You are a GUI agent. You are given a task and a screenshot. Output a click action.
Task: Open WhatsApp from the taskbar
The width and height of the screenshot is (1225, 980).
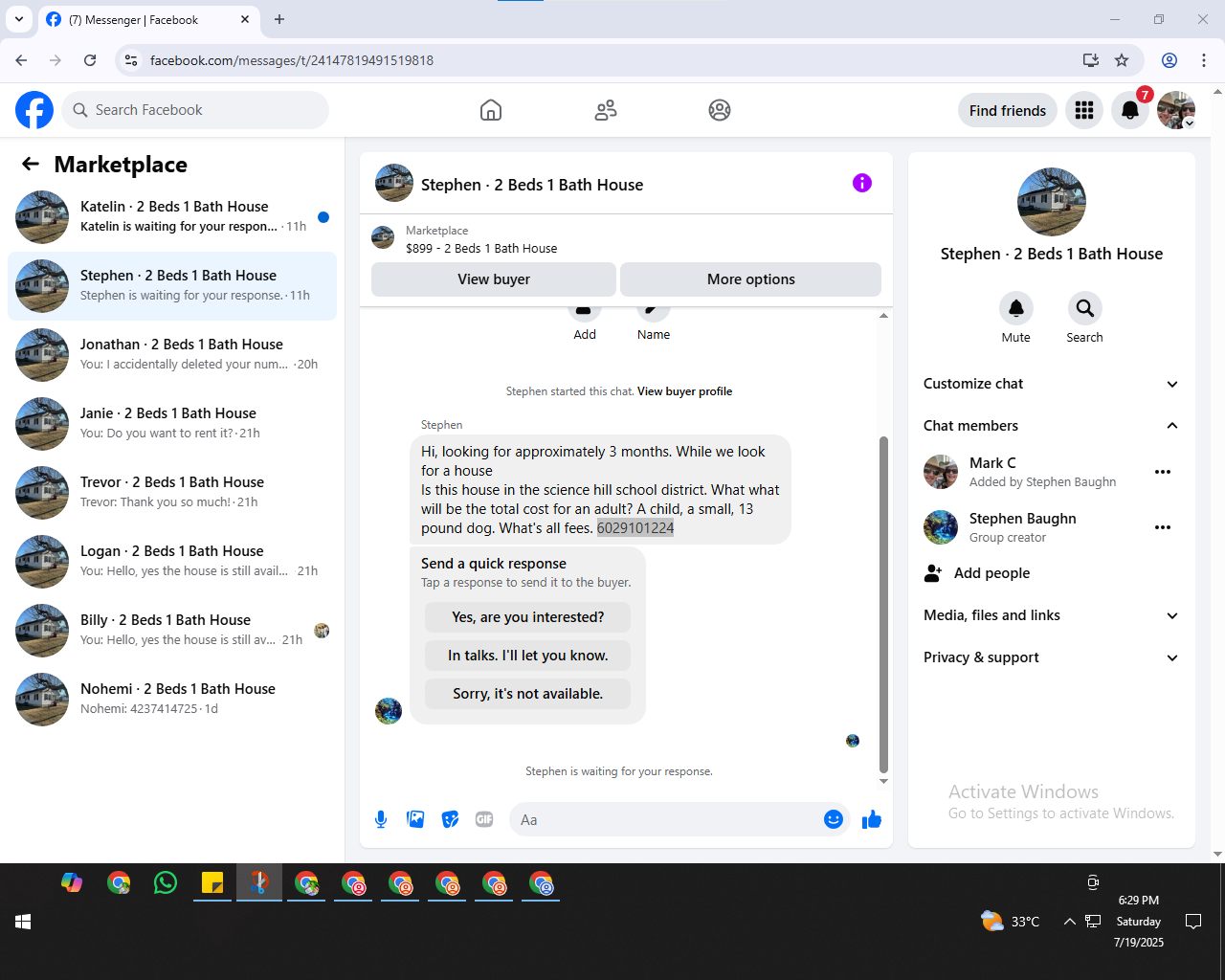coord(166,882)
